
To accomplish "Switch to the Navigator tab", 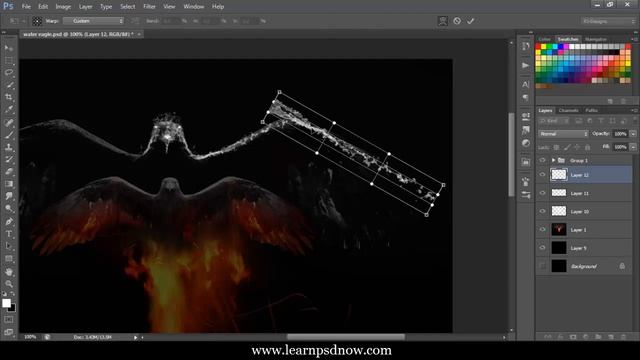I will [x=596, y=40].
